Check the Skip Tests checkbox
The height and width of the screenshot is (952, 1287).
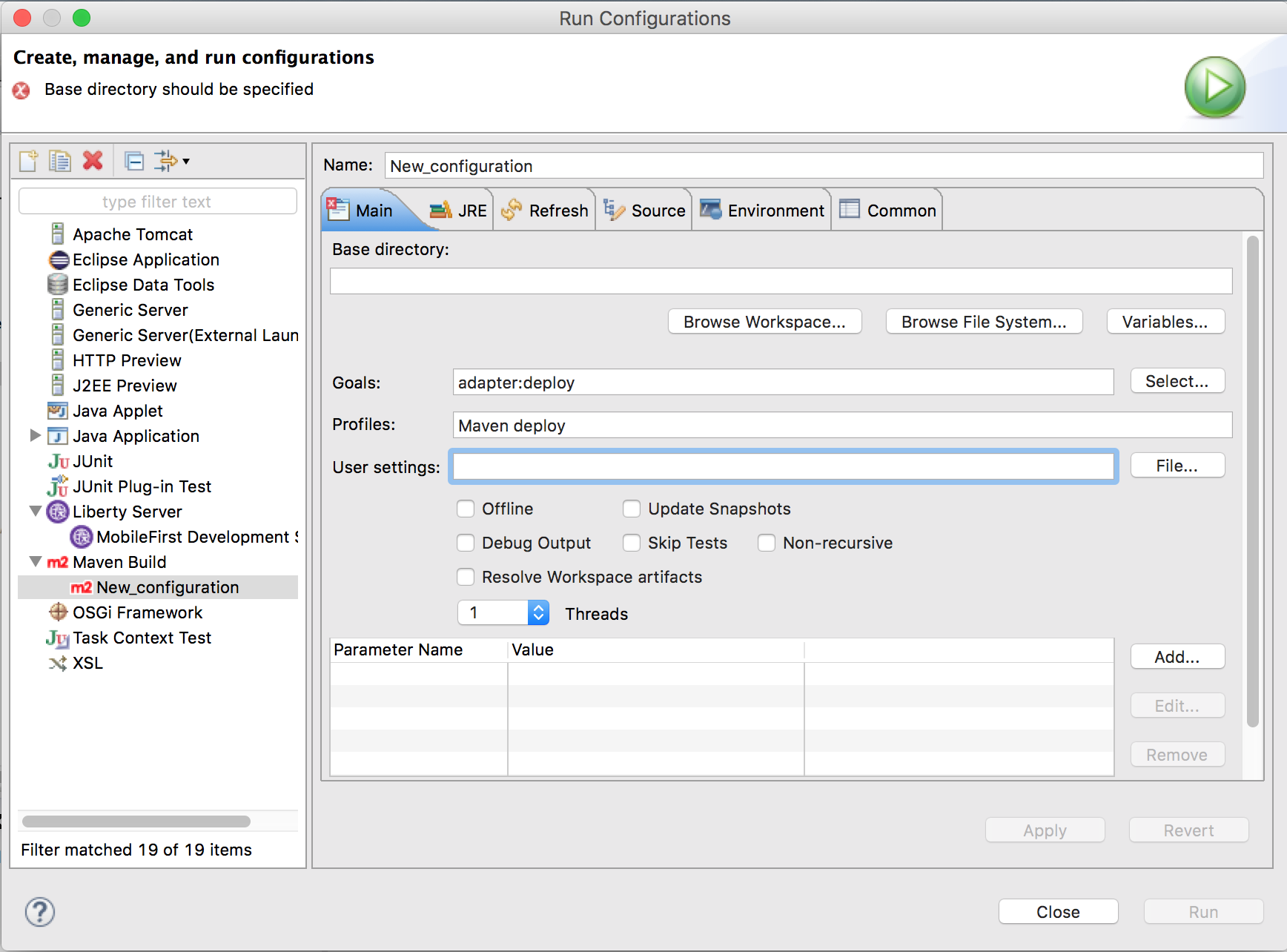[x=632, y=543]
